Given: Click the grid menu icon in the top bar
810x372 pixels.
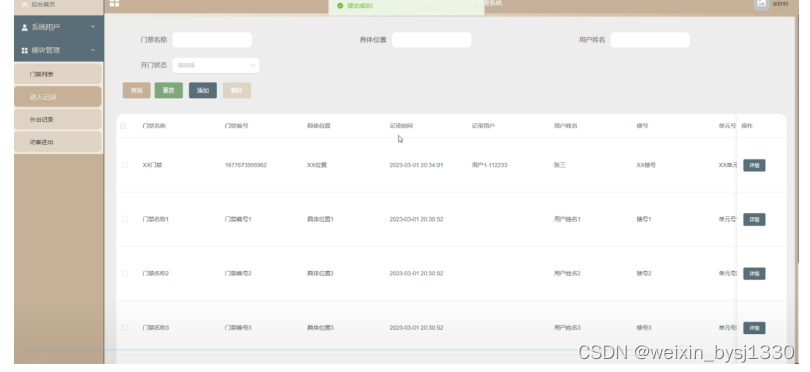Looking at the screenshot, I should tap(114, 3).
